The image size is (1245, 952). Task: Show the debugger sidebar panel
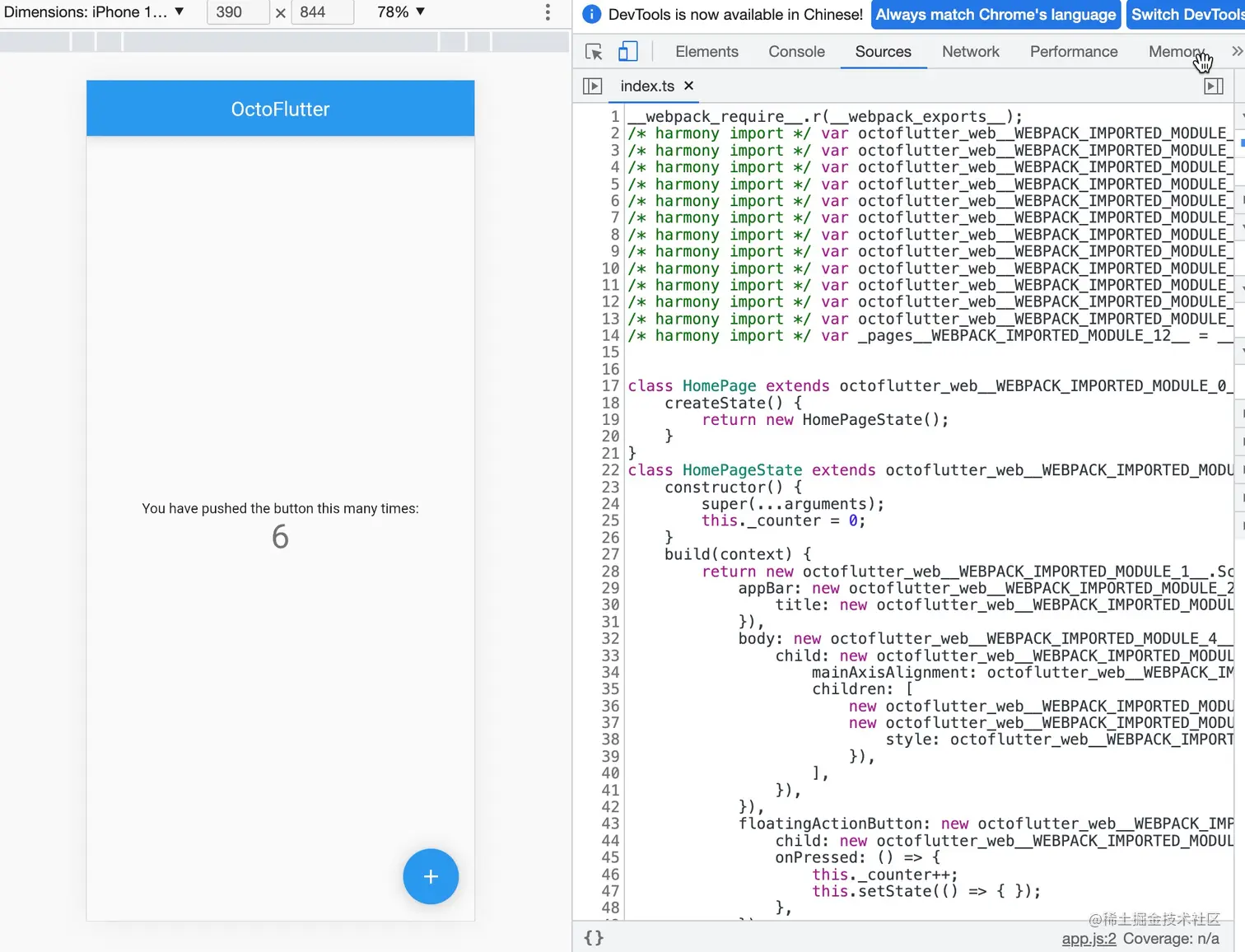click(x=1213, y=86)
